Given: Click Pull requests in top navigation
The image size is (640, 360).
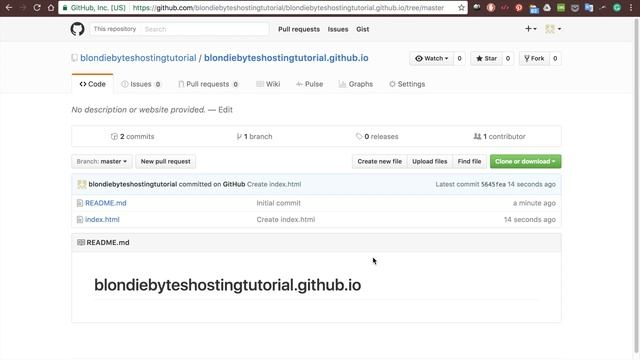Looking at the screenshot, I should [299, 29].
